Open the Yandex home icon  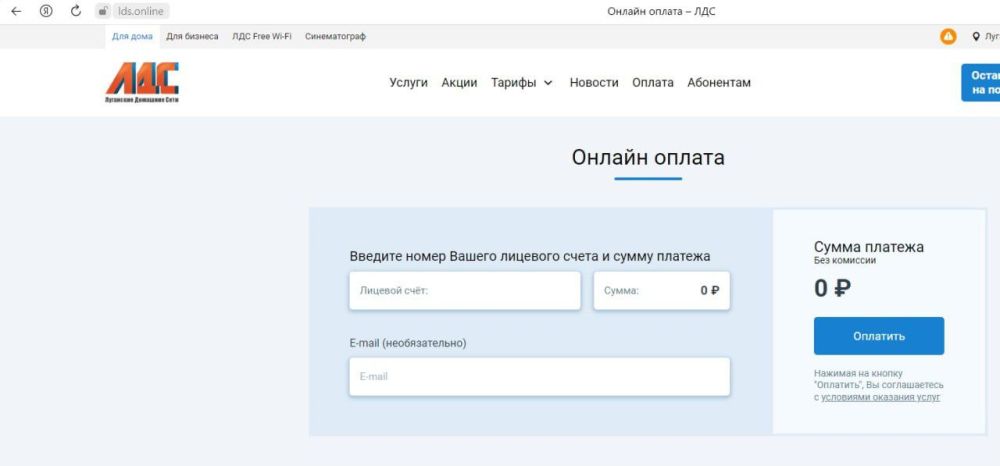pyautogui.click(x=46, y=11)
